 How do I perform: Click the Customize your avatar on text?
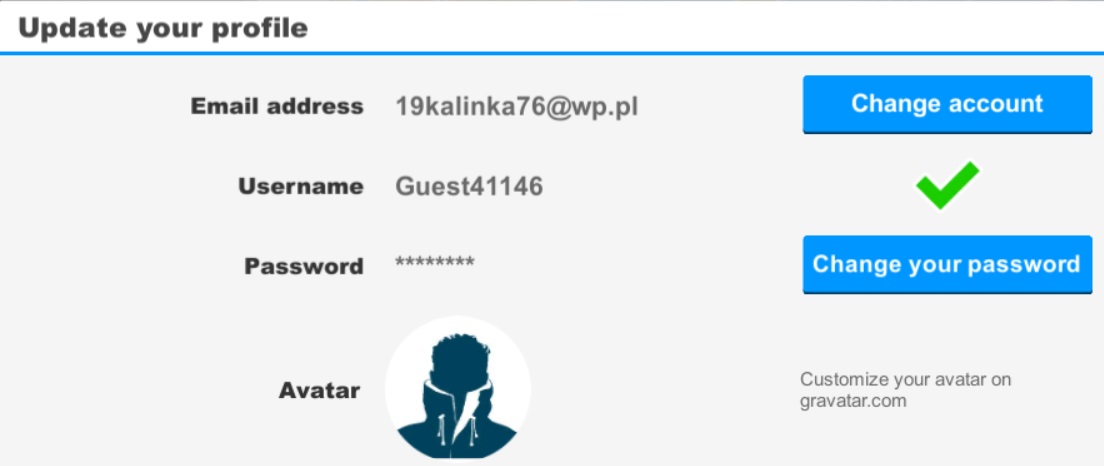[905, 379]
